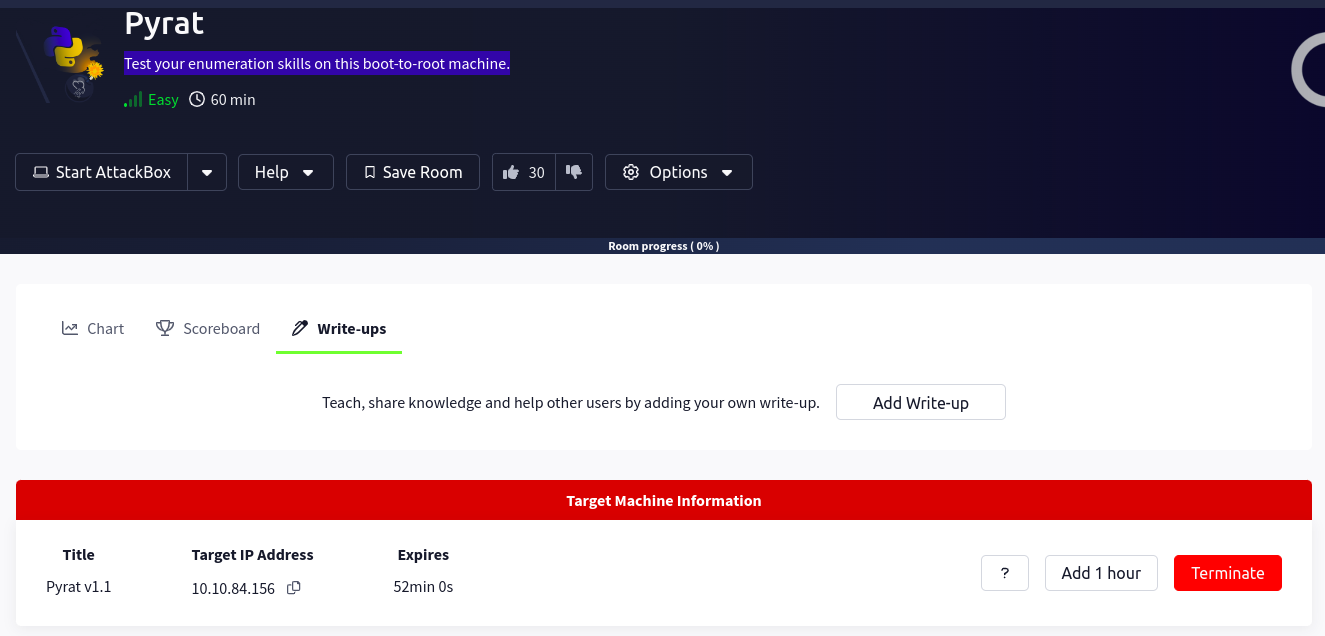Terminate the target machine
Screen dimensions: 1325x636
click(x=1228, y=573)
